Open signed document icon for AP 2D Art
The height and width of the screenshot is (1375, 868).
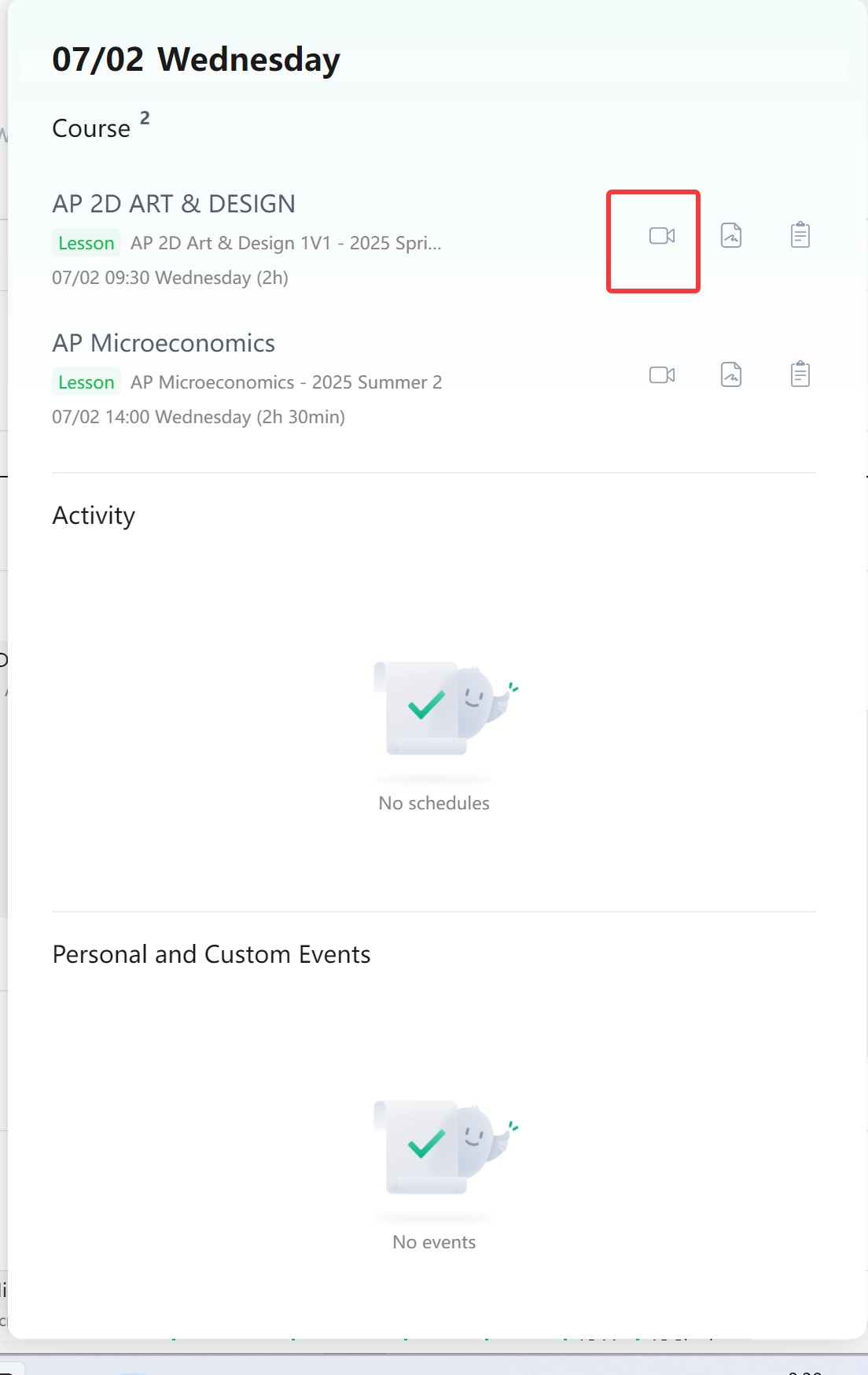(x=731, y=235)
